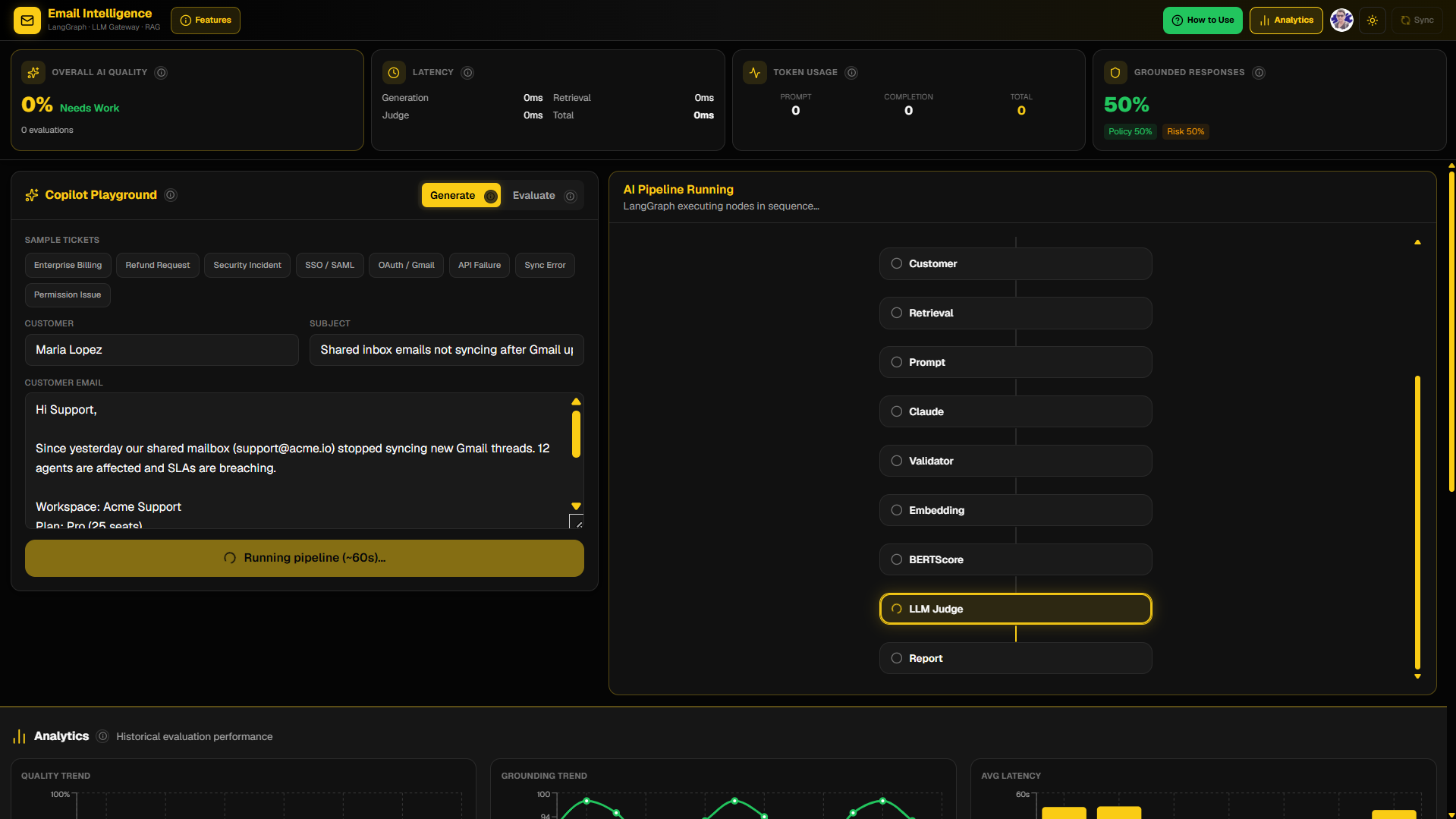Click the Token Usage info icon
This screenshot has height=819, width=1456.
(x=851, y=73)
